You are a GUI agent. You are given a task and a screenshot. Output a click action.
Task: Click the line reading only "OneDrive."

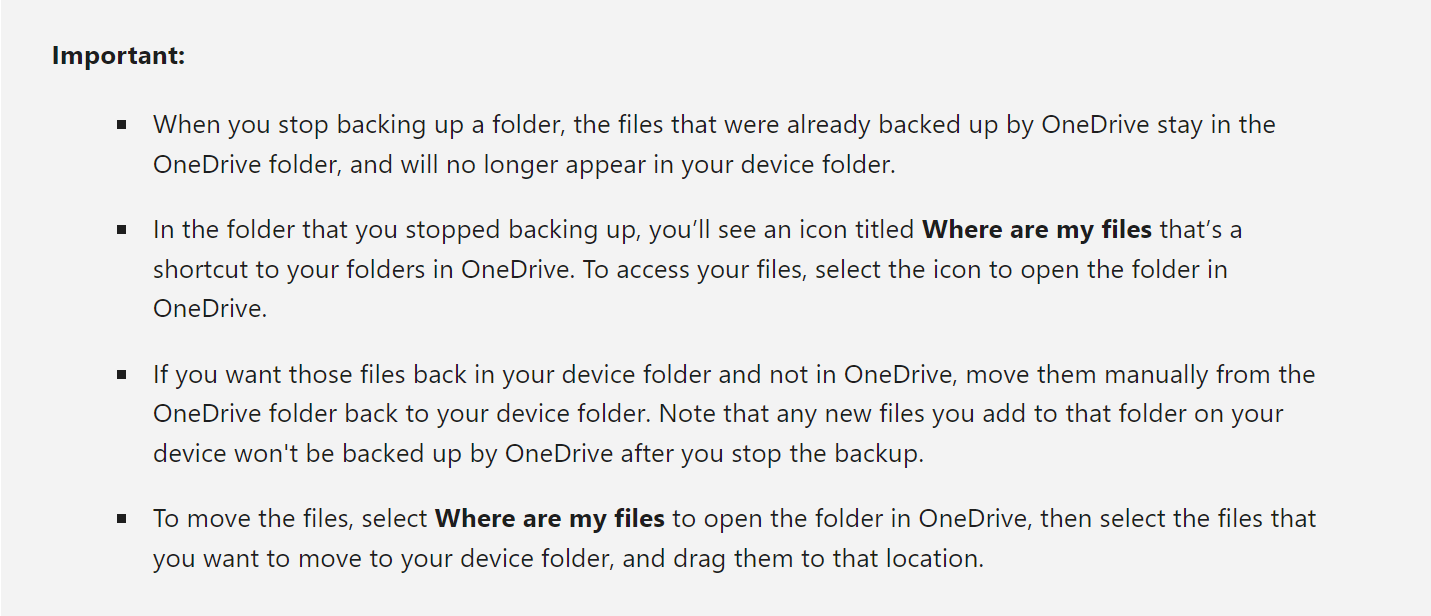(210, 309)
